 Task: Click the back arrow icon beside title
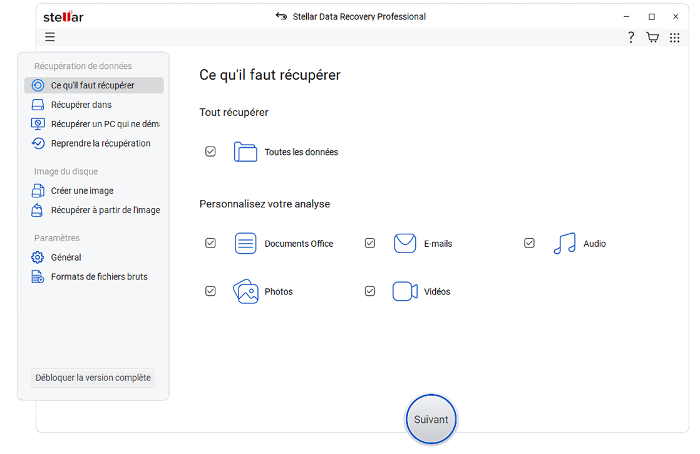[x=281, y=17]
